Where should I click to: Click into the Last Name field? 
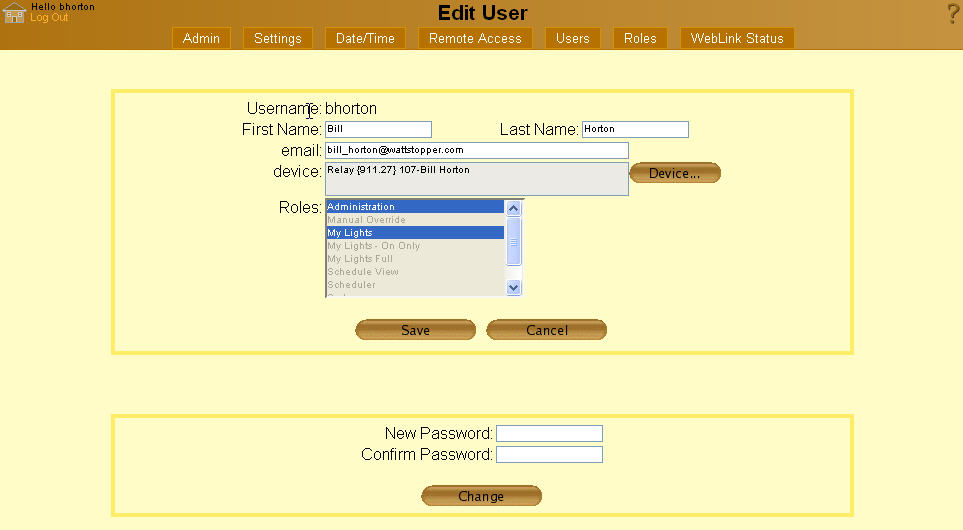point(635,129)
